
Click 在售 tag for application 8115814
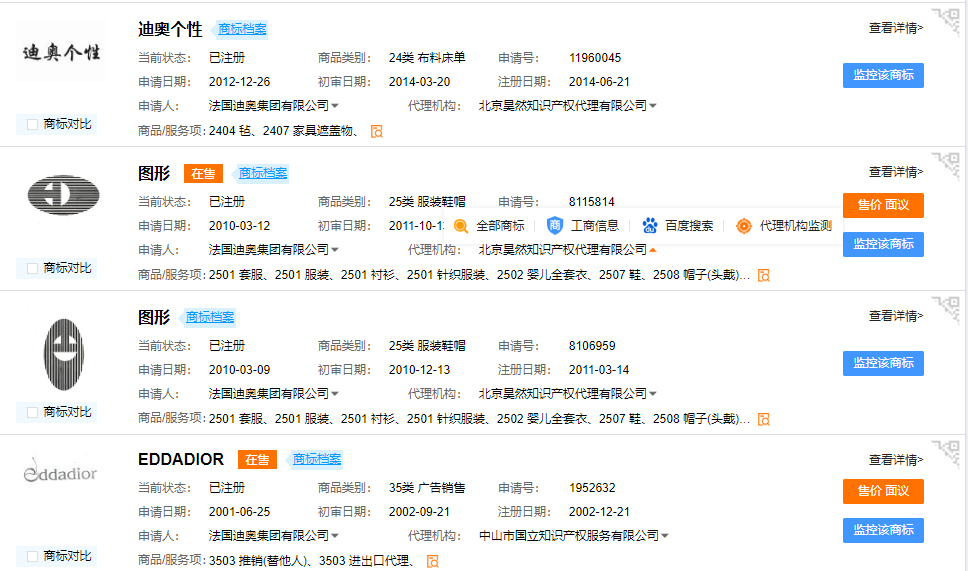point(203,173)
